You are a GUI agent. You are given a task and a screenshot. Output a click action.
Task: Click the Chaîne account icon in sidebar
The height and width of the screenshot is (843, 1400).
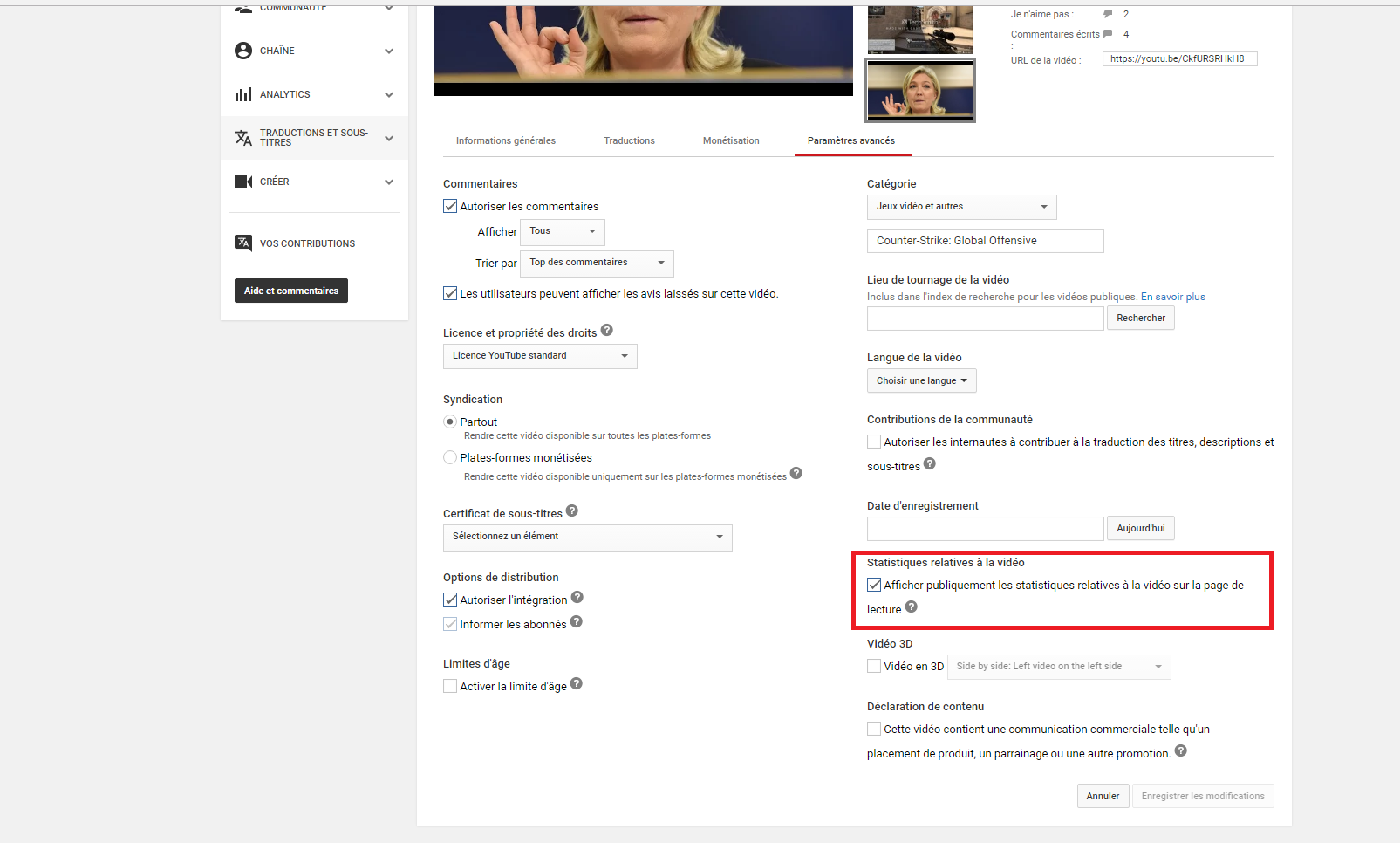(x=243, y=51)
